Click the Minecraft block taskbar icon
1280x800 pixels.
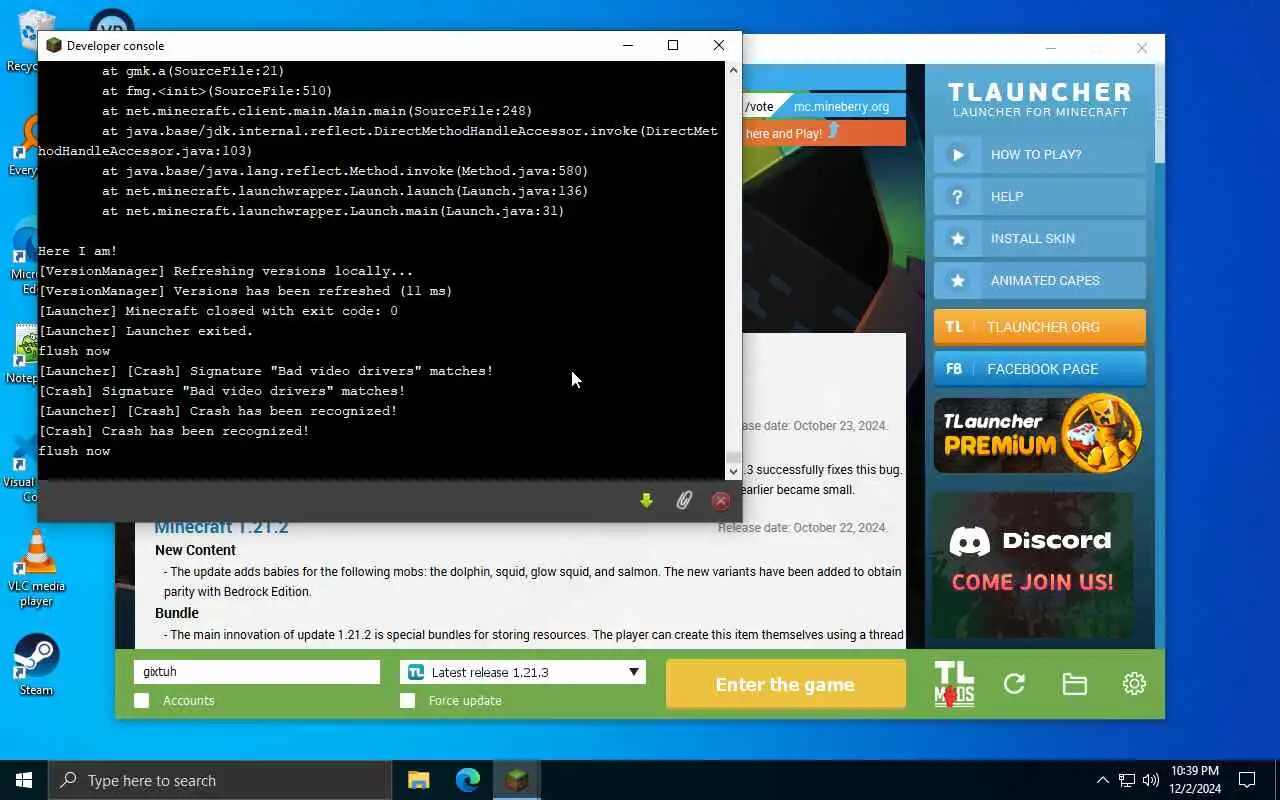[x=516, y=780]
